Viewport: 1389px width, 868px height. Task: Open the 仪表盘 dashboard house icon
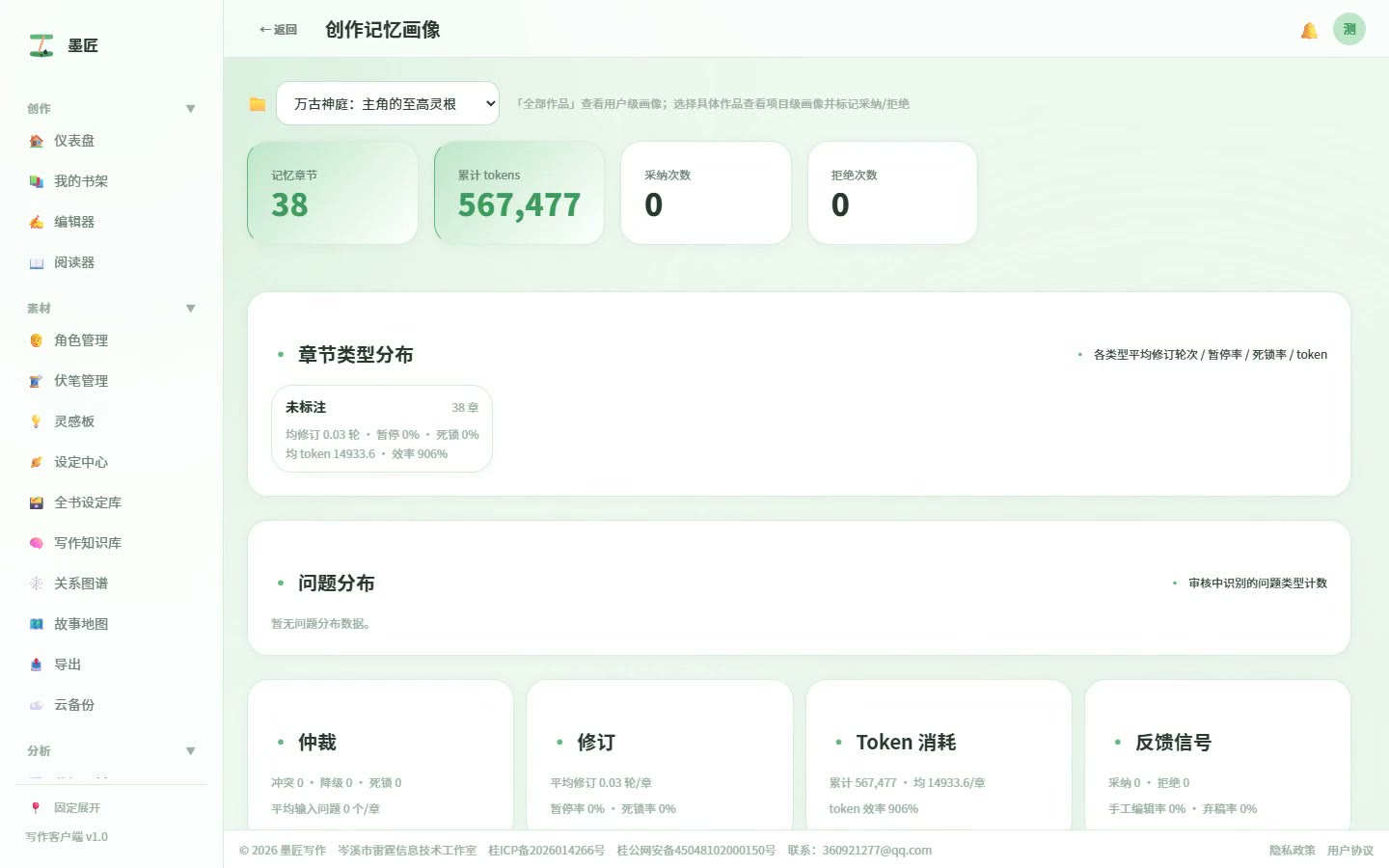point(36,141)
